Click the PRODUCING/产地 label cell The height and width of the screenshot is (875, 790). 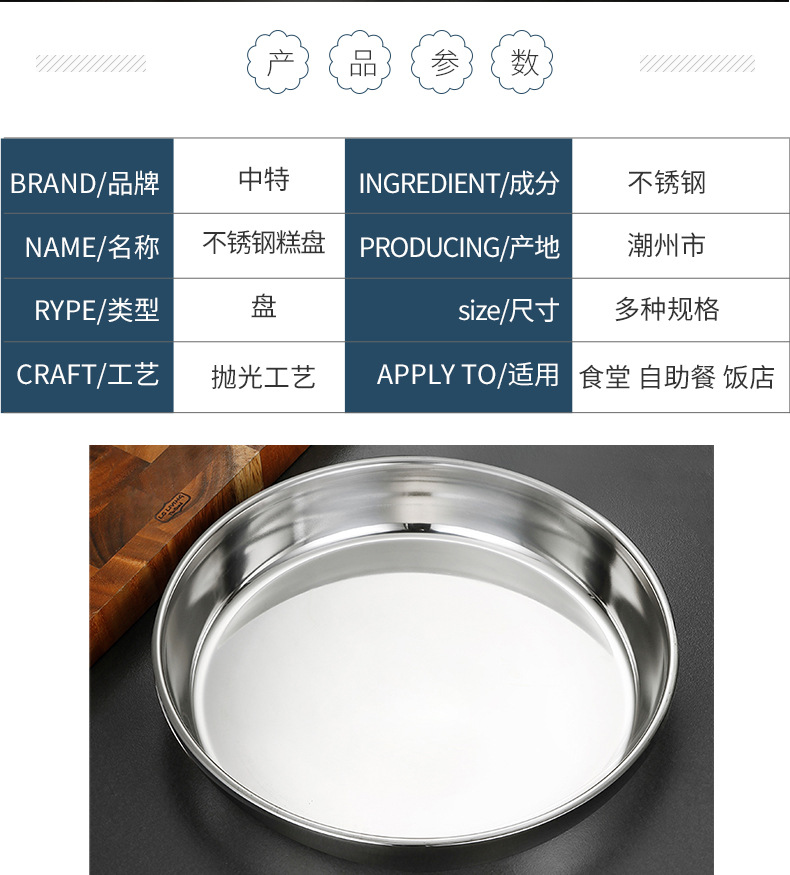click(459, 246)
